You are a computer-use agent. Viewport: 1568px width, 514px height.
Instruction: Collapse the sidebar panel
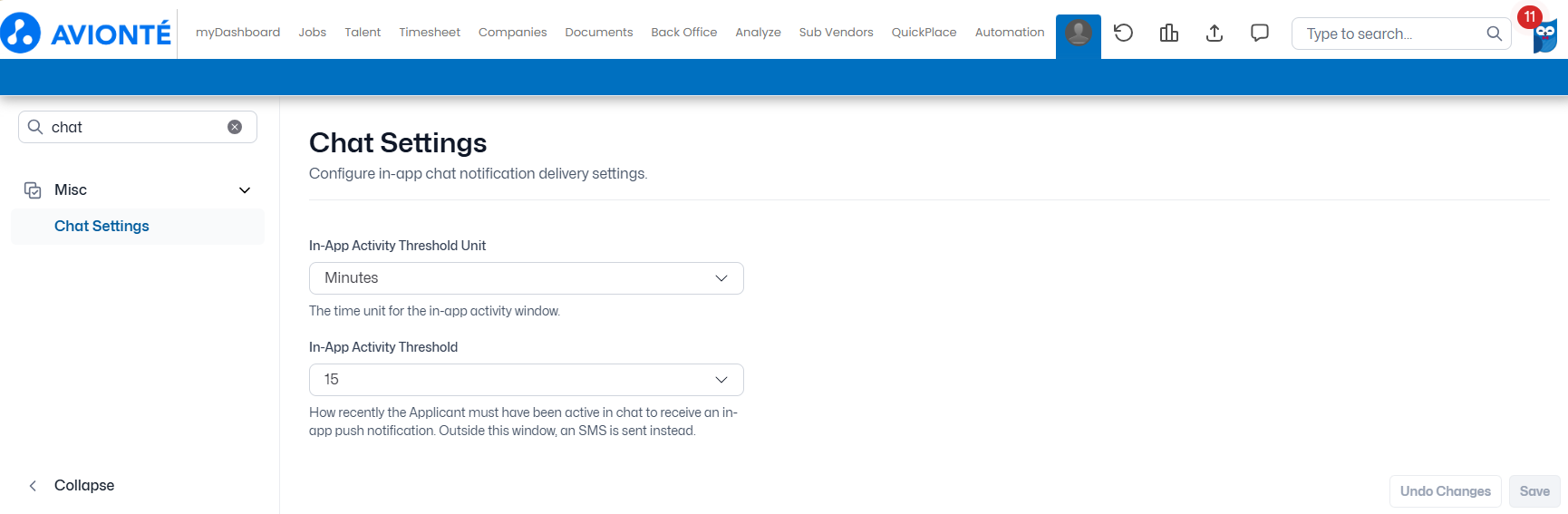72,485
